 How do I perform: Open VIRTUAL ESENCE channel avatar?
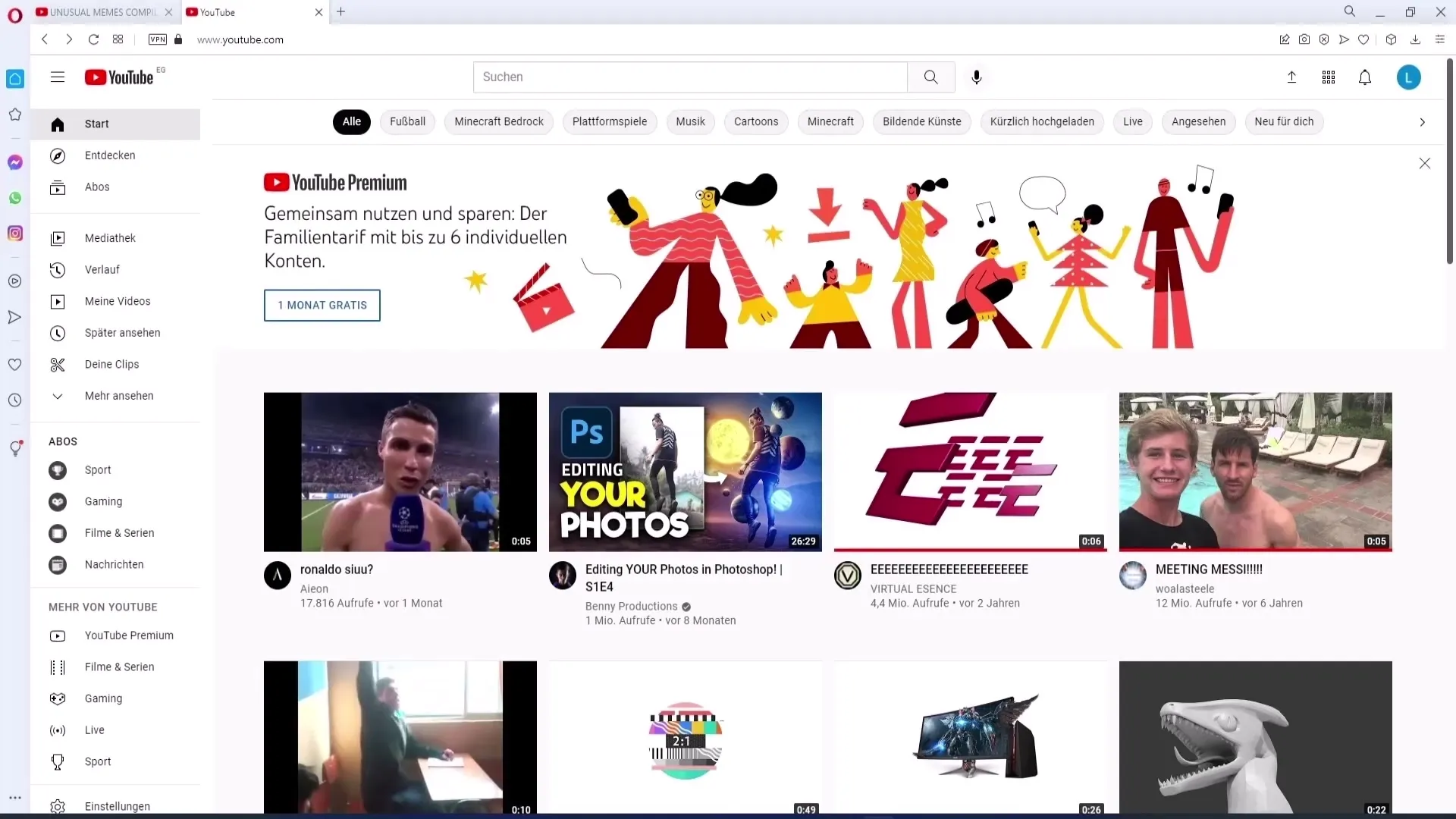(848, 576)
